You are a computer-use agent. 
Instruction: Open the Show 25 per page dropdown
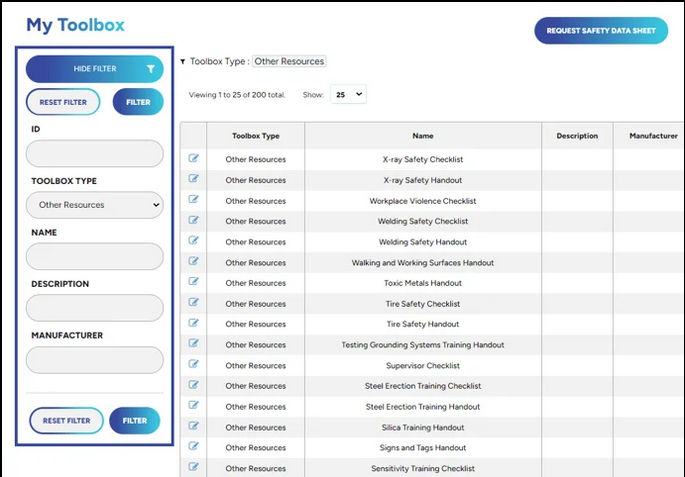tap(348, 94)
